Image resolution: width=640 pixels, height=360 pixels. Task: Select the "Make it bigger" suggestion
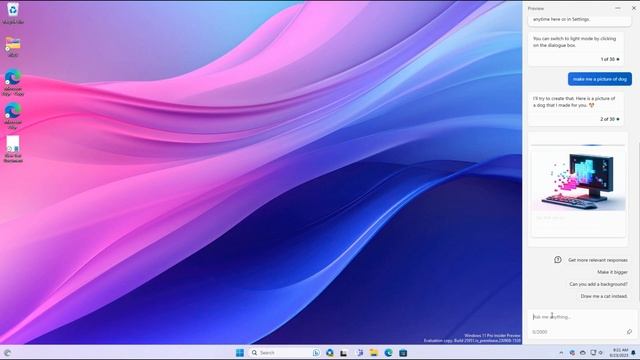point(612,272)
